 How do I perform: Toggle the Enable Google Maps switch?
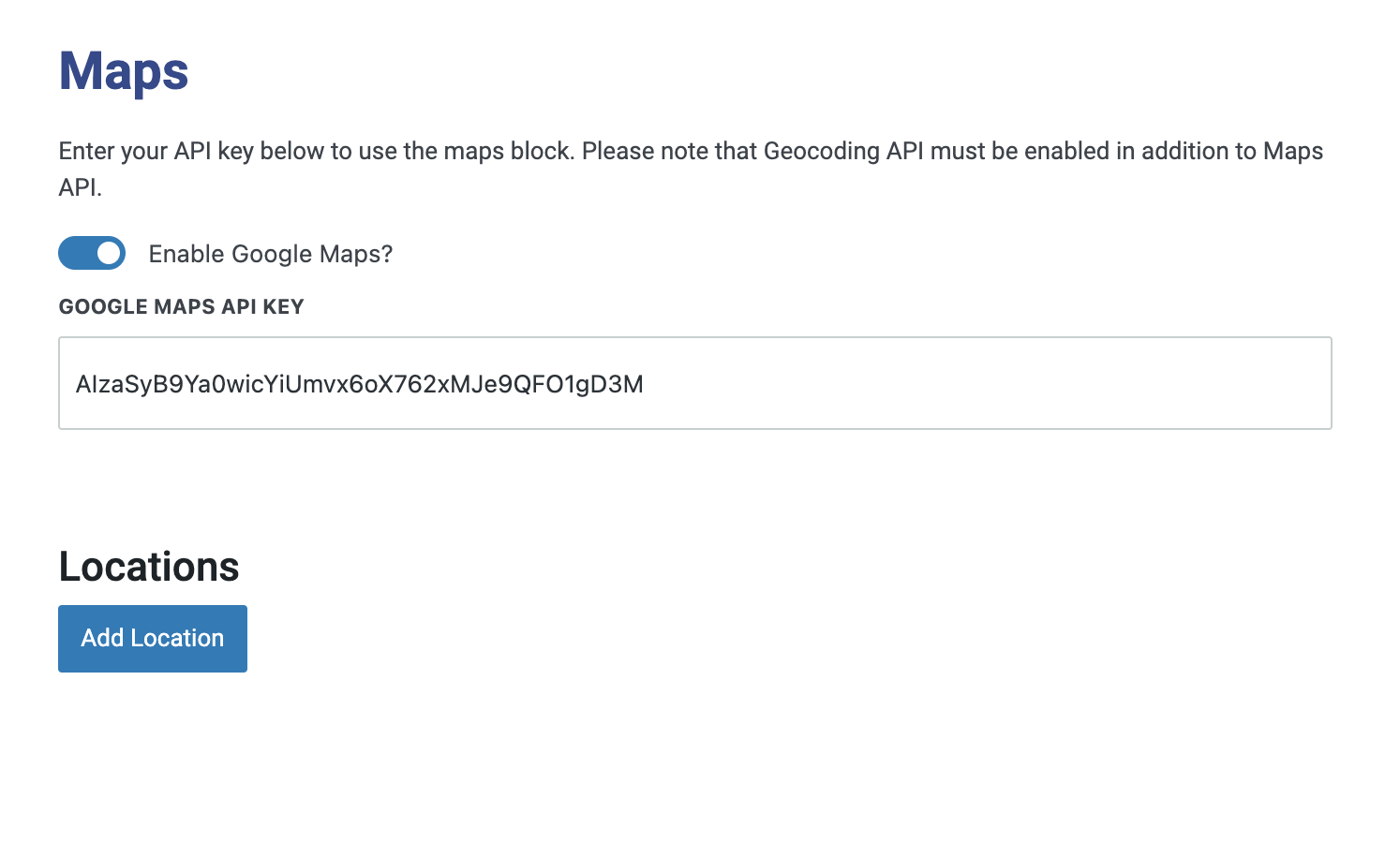click(x=92, y=253)
